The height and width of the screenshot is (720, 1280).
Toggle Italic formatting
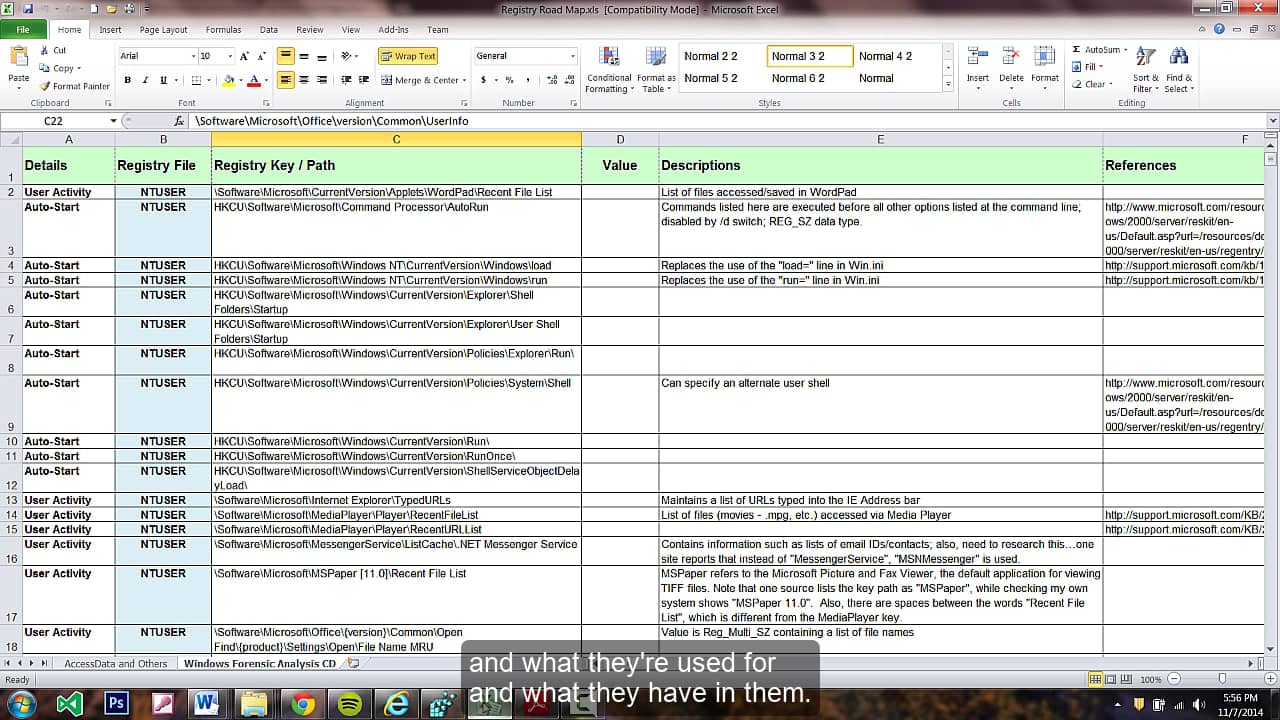[145, 80]
